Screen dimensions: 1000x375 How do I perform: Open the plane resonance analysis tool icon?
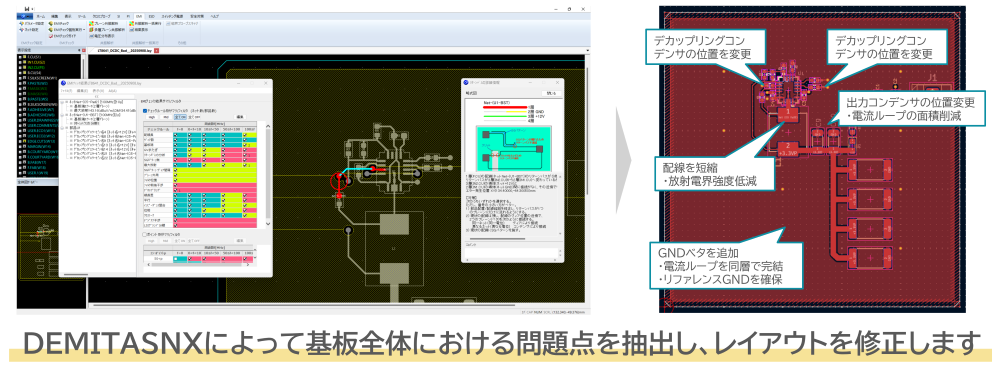click(90, 24)
